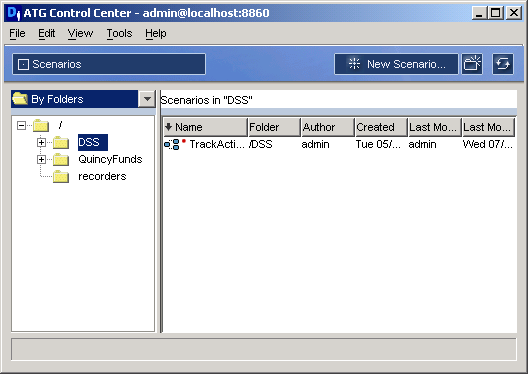528x374 pixels.
Task: Open the Help menu
Action: (x=156, y=33)
